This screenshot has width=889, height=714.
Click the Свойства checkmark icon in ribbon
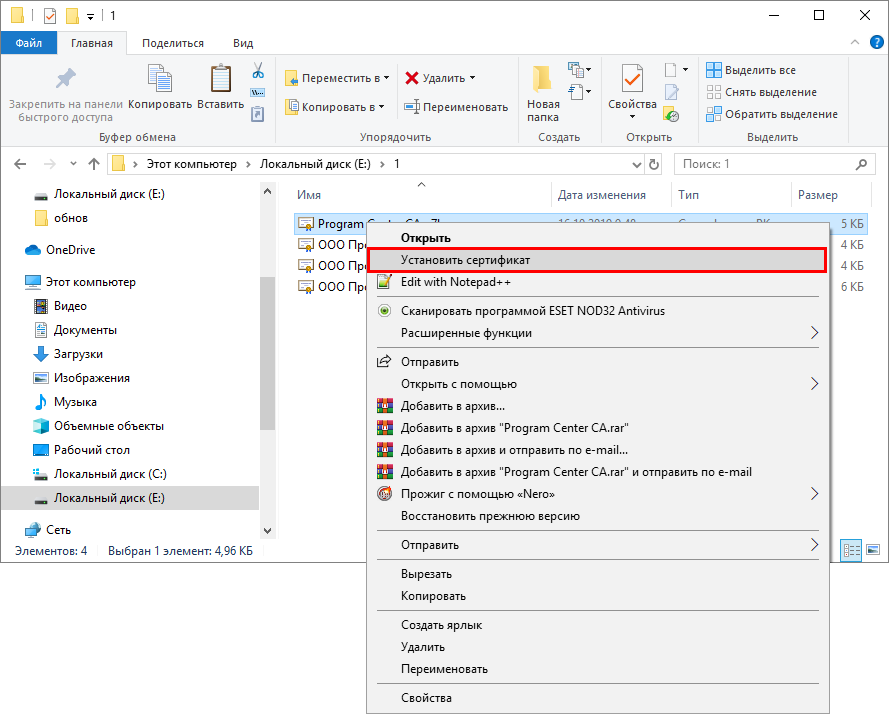click(x=632, y=80)
